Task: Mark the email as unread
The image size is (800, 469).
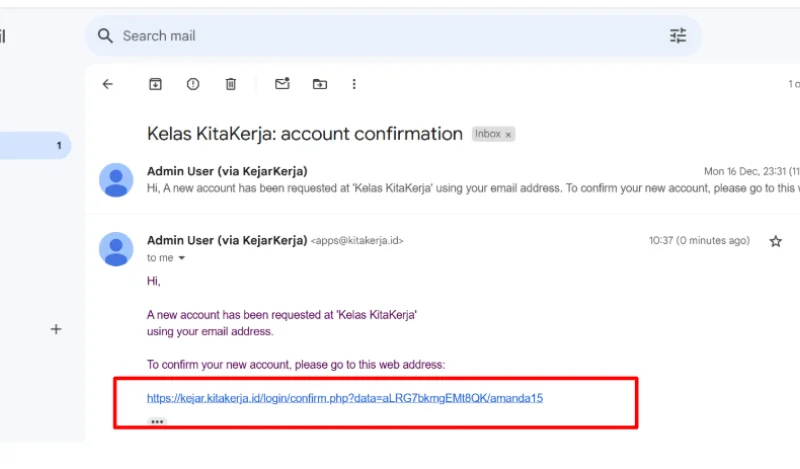Action: (x=282, y=84)
